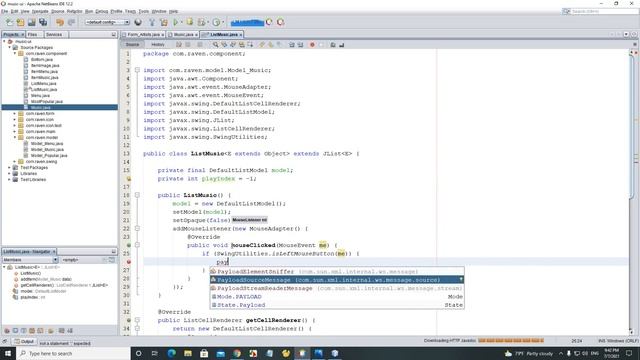Toggle Sort by Name in Navigator

pyautogui.click(x=61, y=331)
